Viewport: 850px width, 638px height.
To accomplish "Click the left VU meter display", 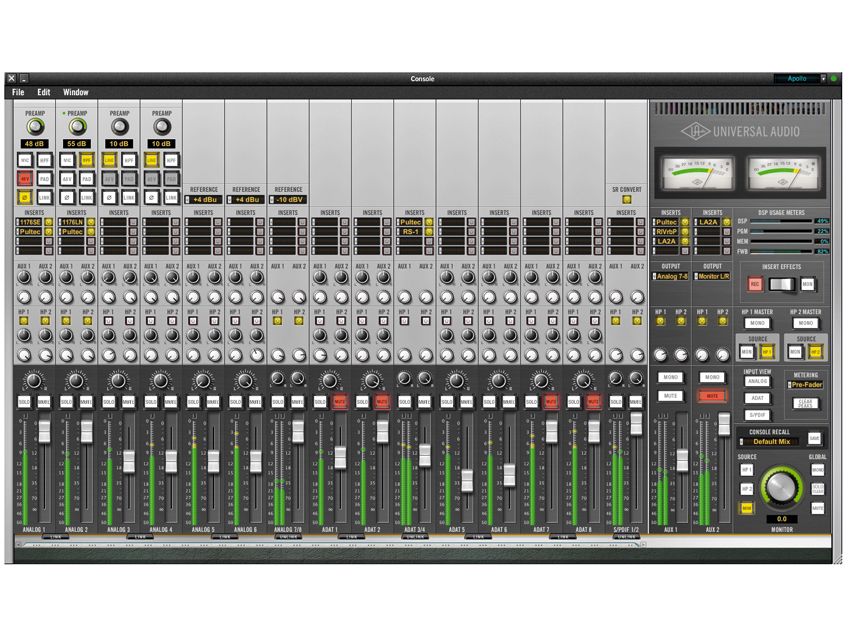I will click(696, 172).
